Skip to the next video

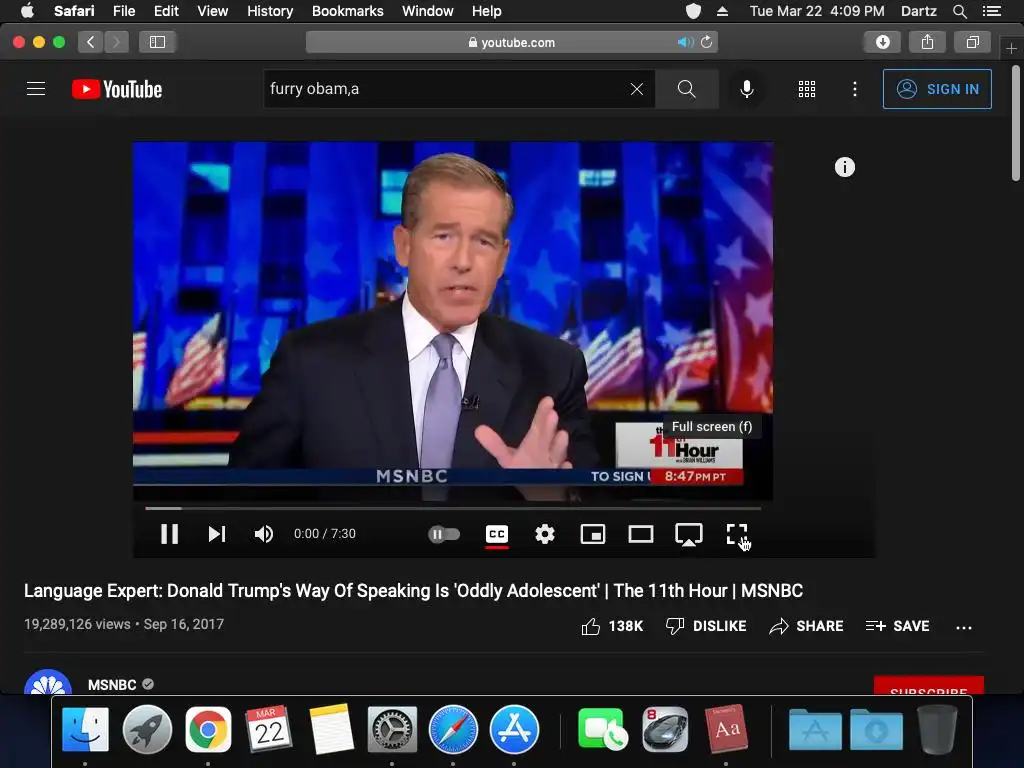[x=217, y=534]
